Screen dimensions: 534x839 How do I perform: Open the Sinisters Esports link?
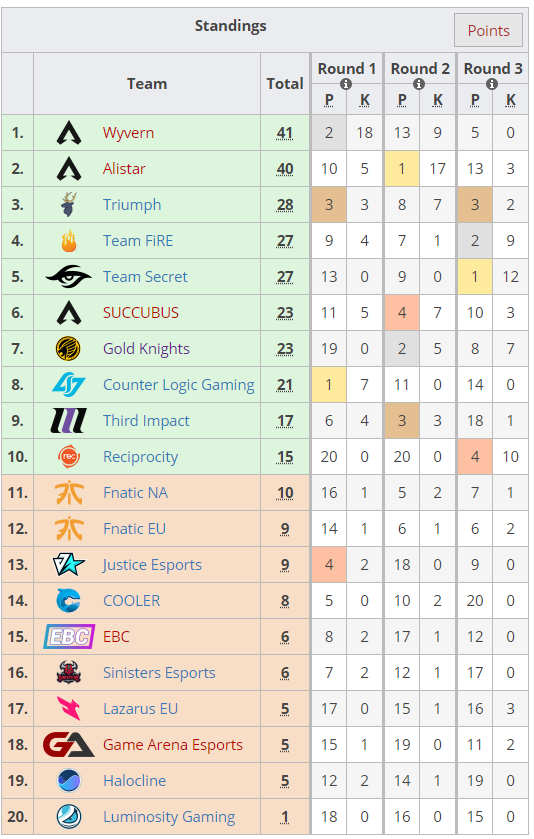[159, 673]
